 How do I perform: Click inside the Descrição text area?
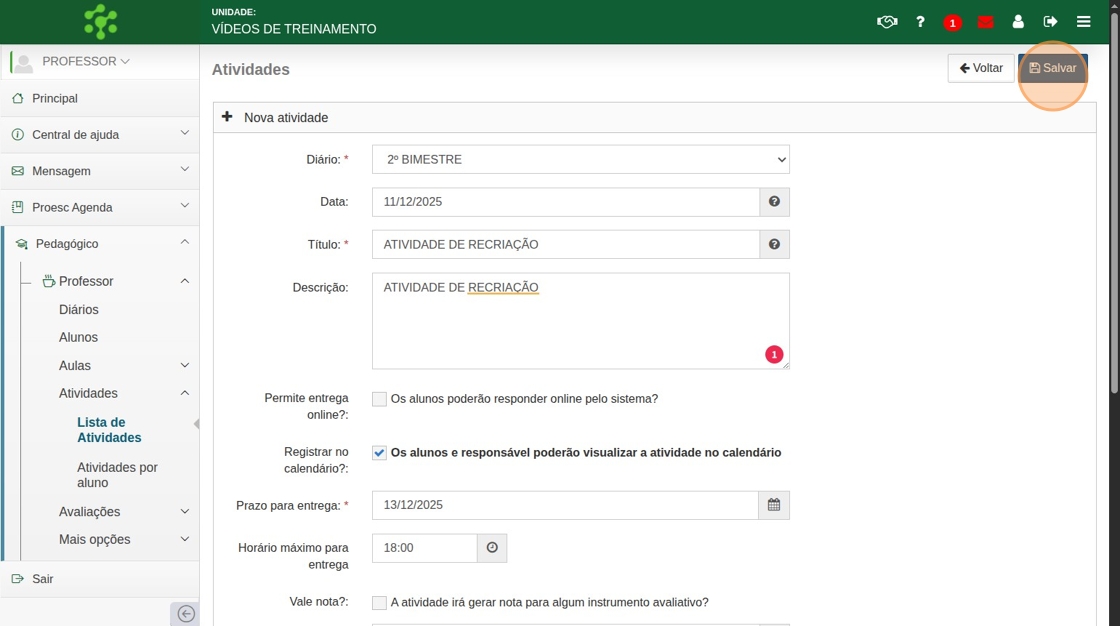coord(581,321)
